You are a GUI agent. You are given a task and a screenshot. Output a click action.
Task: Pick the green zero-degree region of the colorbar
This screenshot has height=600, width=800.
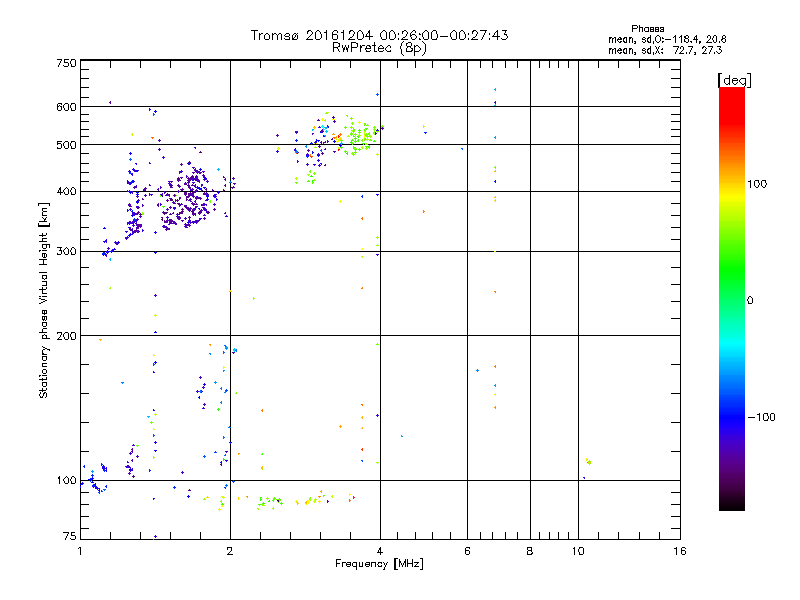(732, 299)
